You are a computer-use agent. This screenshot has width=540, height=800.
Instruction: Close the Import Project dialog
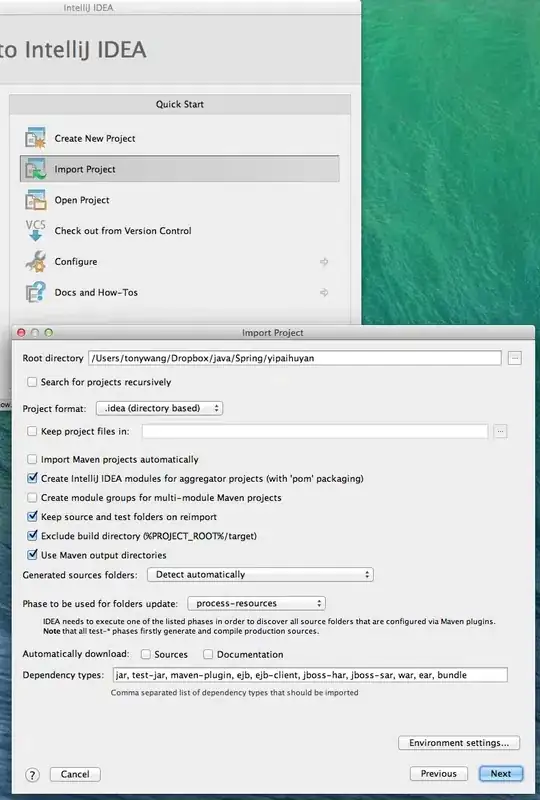(x=21, y=333)
